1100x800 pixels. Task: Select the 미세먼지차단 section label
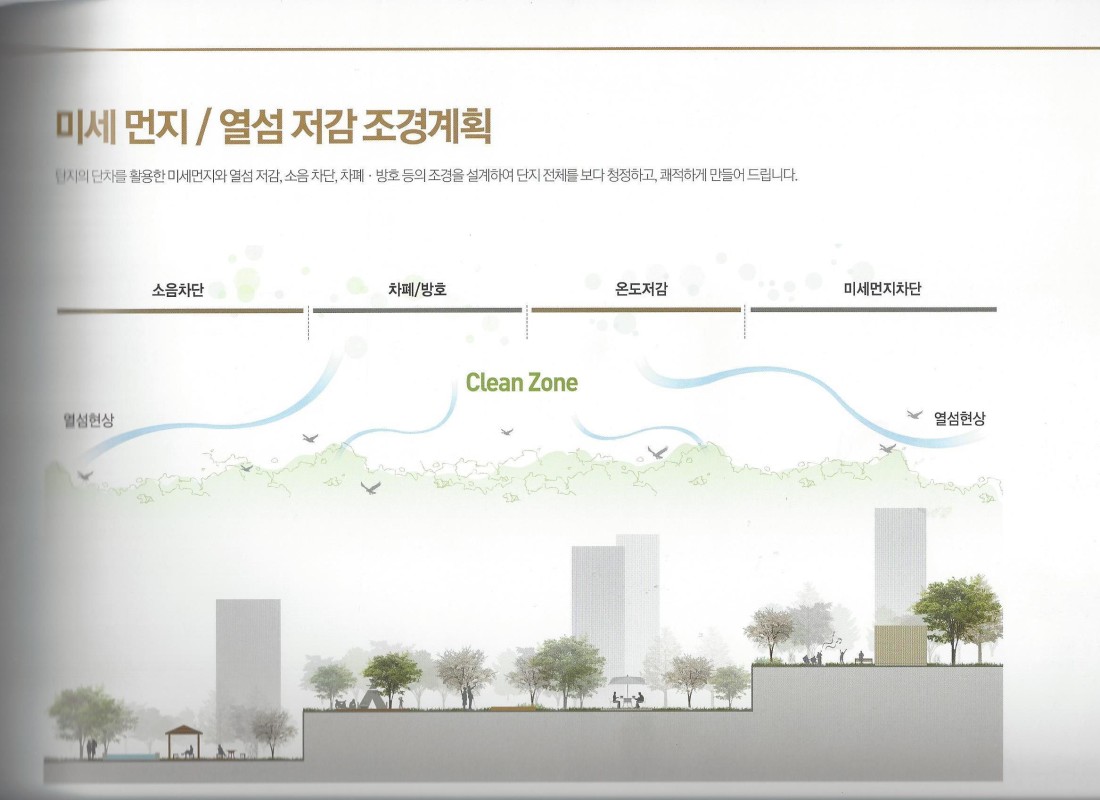click(x=882, y=288)
